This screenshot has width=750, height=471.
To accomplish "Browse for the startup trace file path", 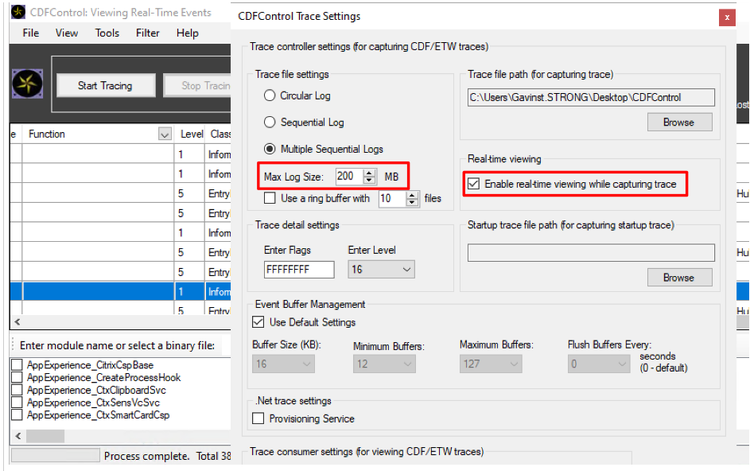I will coord(679,277).
